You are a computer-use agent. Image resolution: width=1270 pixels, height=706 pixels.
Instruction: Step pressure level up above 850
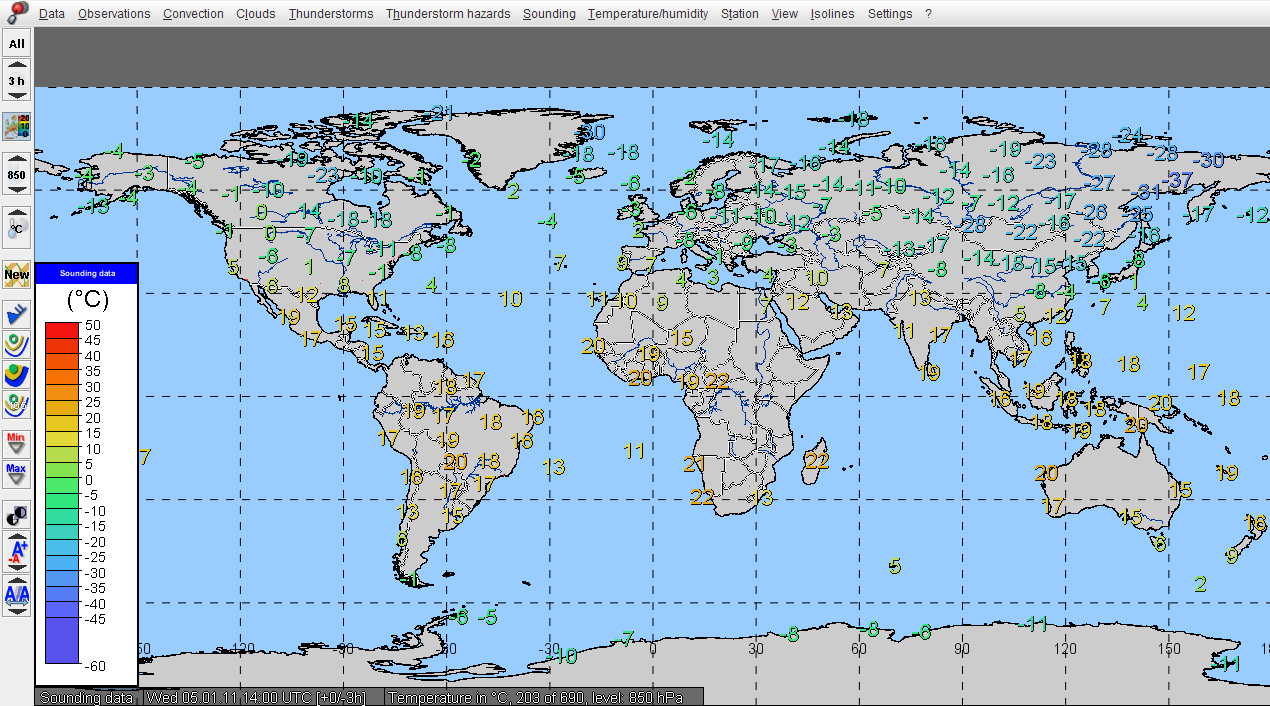coord(17,159)
